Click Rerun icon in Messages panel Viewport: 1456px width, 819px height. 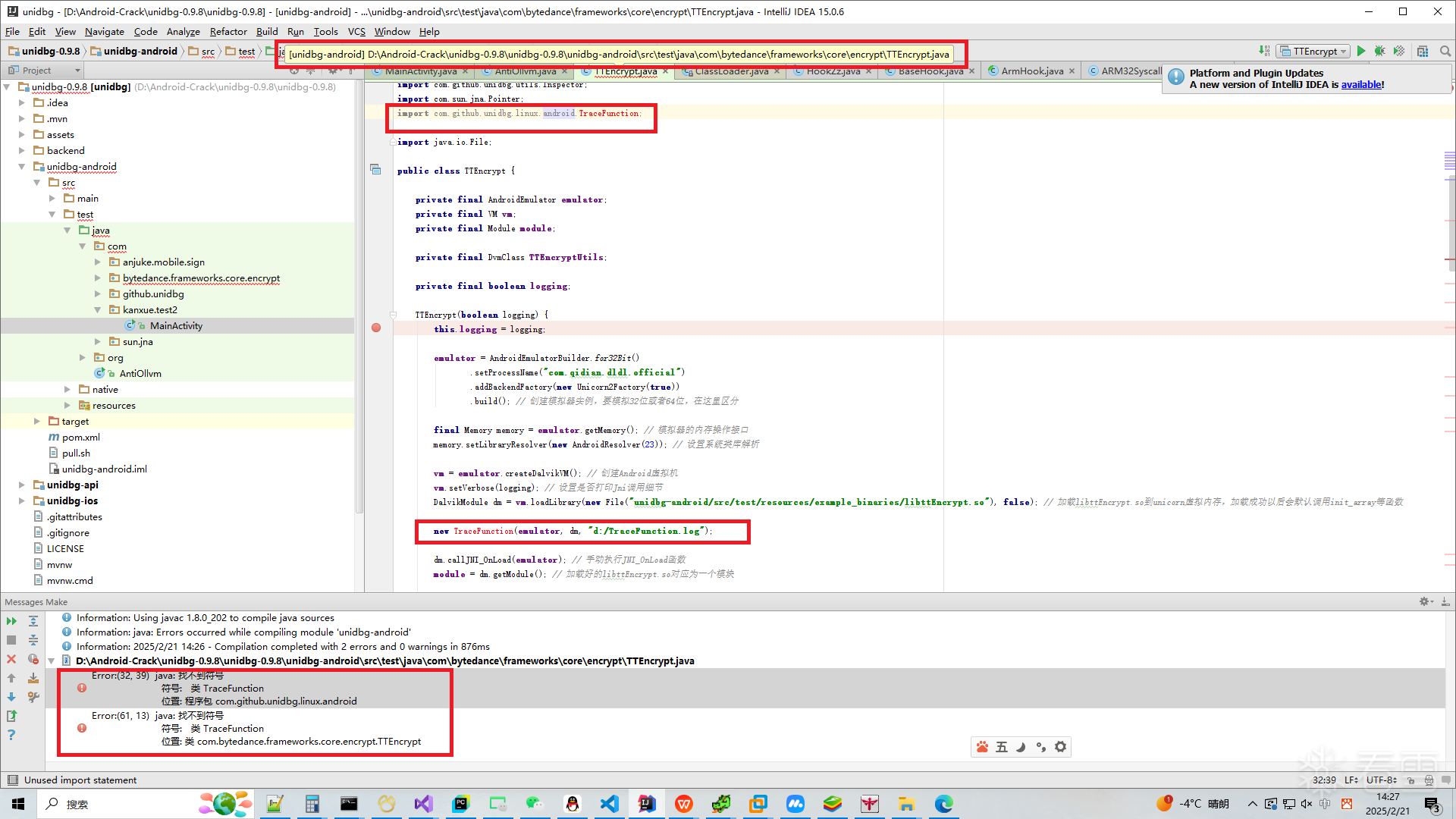11,621
